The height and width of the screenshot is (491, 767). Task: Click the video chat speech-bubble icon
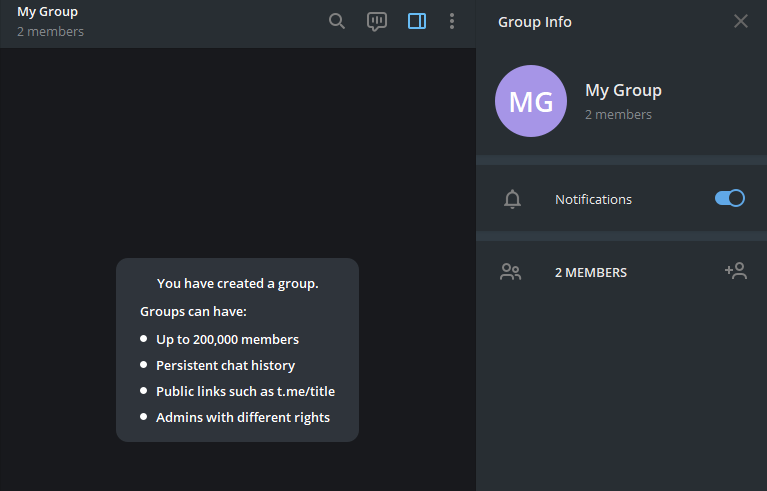click(x=377, y=22)
